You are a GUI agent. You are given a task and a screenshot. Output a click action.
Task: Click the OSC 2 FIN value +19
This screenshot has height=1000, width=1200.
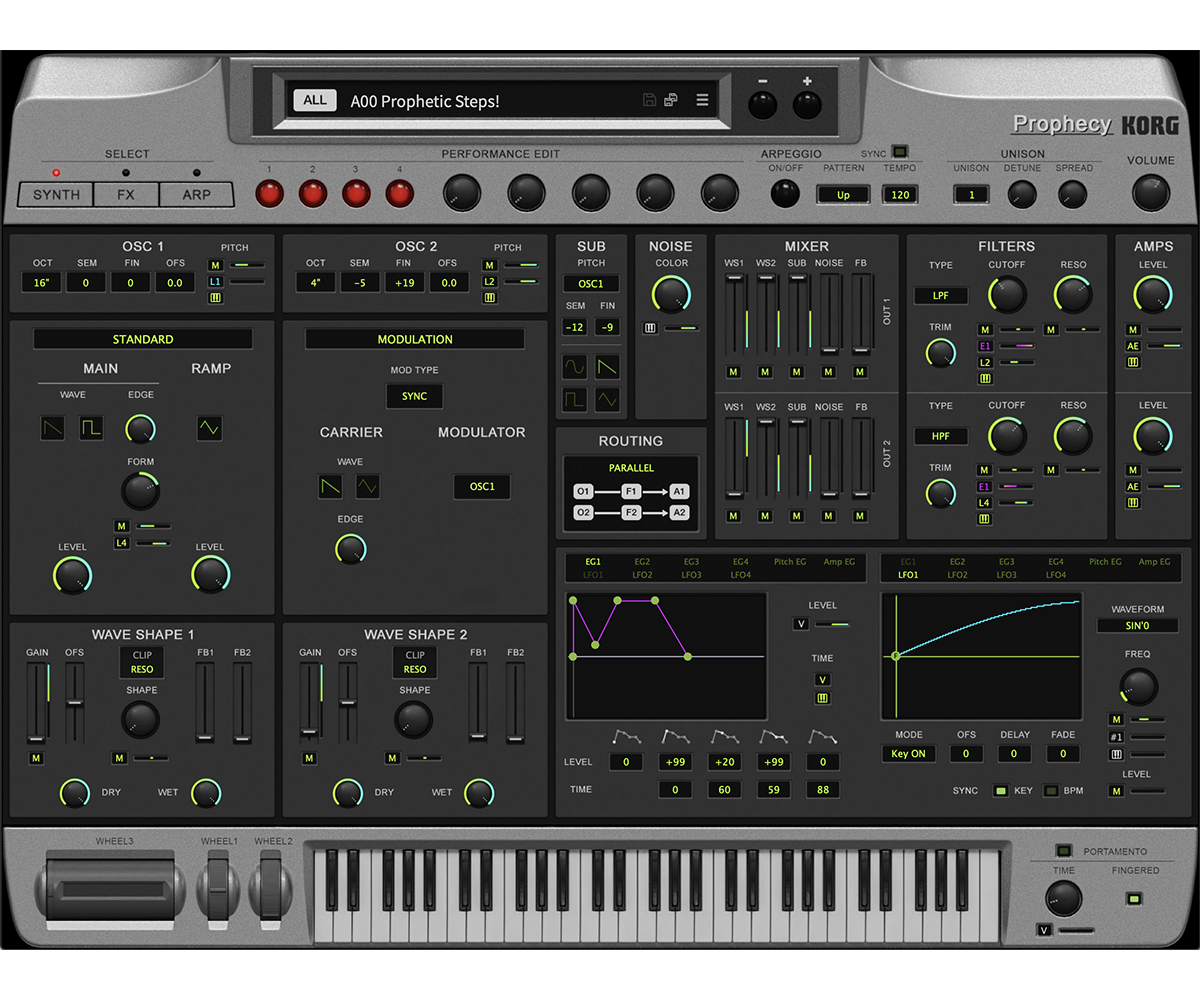click(x=404, y=283)
